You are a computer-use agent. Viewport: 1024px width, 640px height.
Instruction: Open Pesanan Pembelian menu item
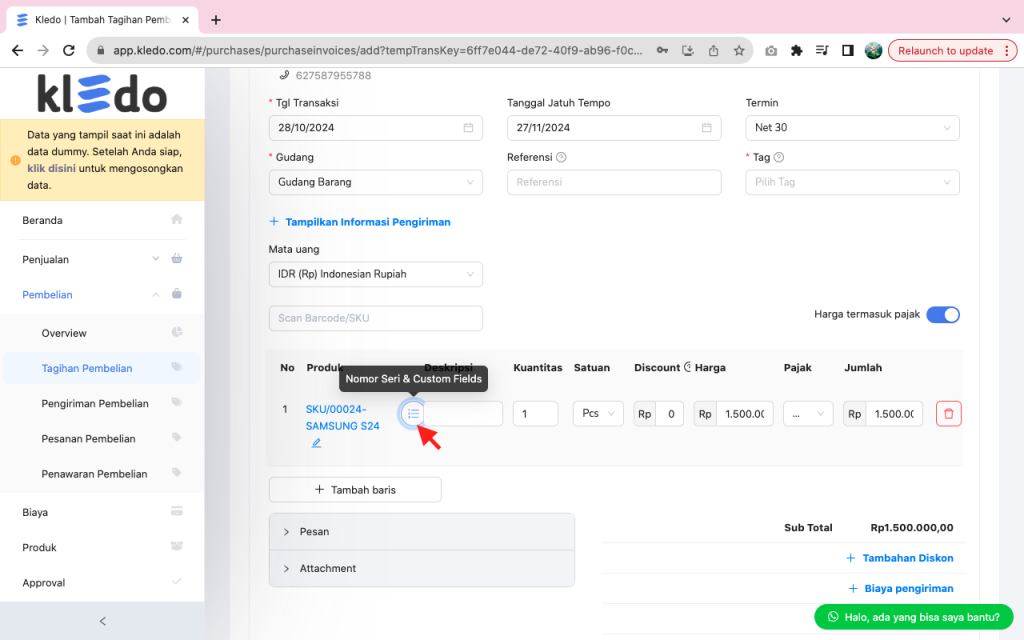point(103,439)
